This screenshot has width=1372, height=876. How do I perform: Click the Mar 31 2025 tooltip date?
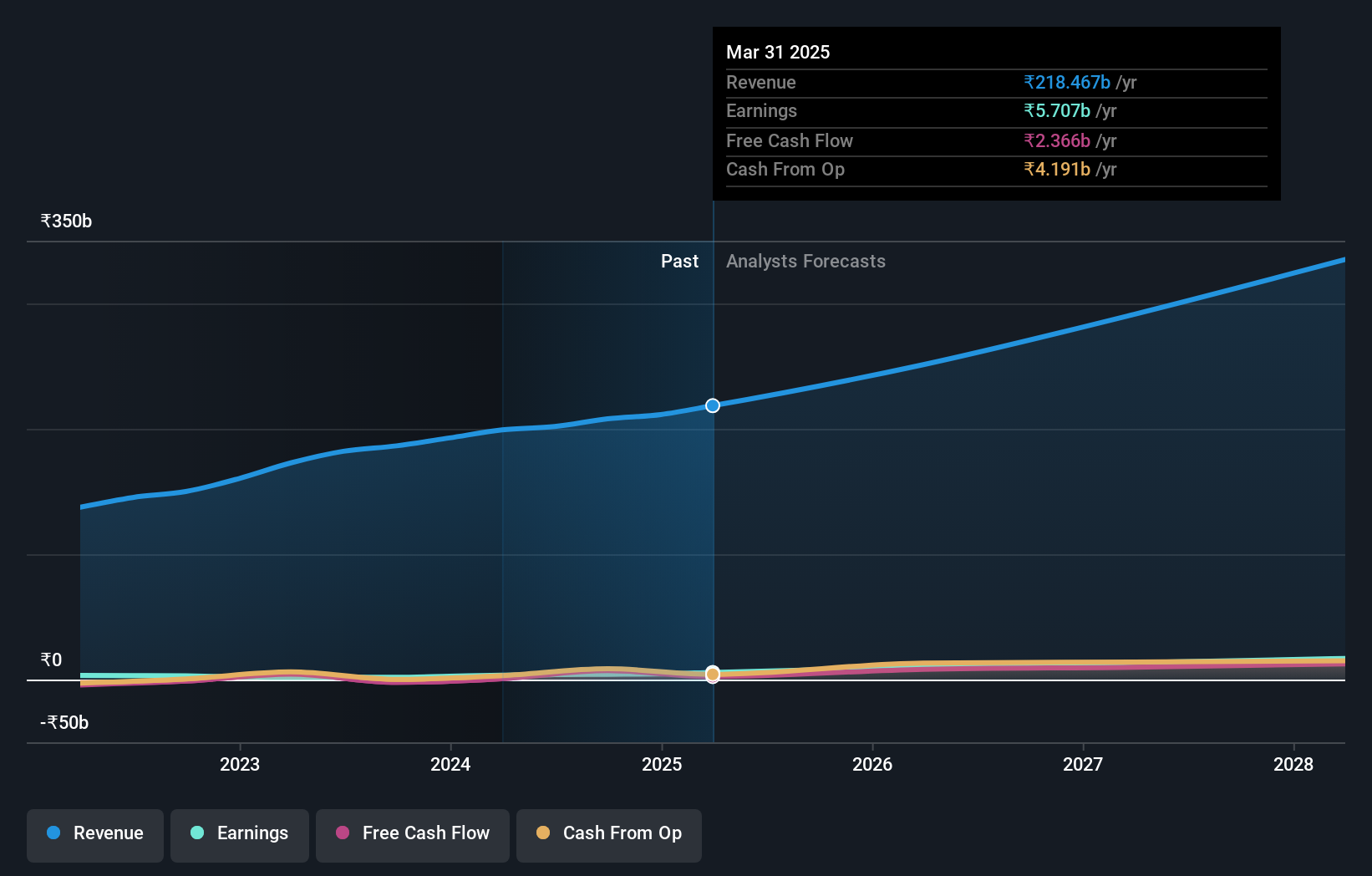tap(778, 52)
